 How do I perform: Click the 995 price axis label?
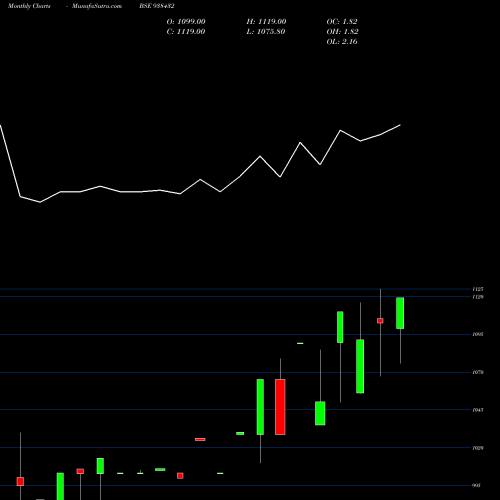[x=477, y=486]
